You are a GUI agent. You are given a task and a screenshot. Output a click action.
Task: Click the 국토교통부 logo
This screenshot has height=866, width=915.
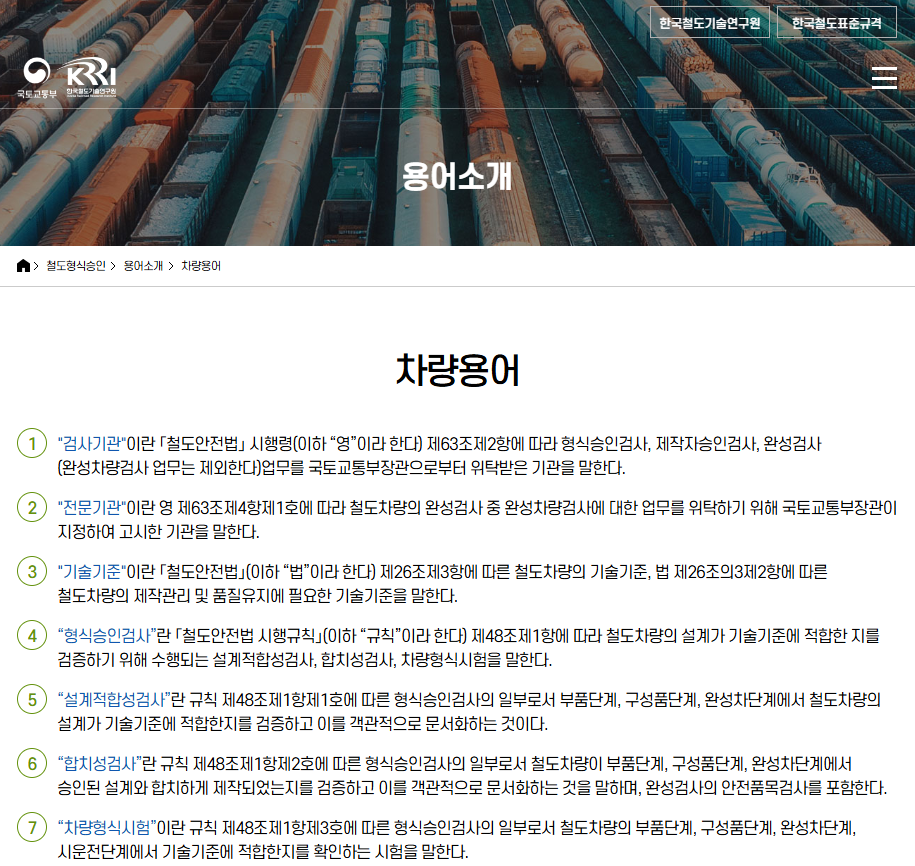[37, 79]
